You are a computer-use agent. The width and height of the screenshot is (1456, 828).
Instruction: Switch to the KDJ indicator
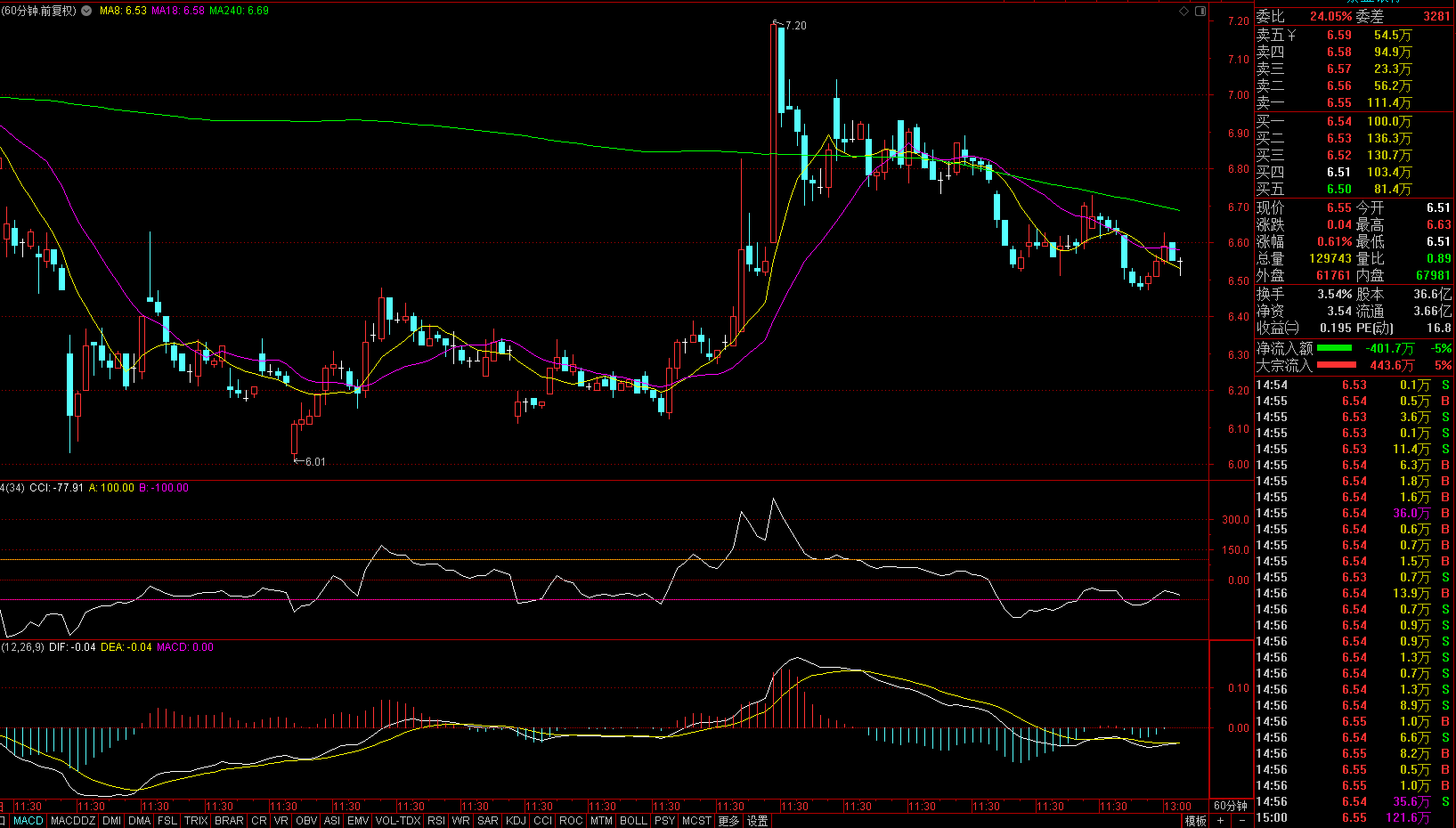[x=516, y=821]
